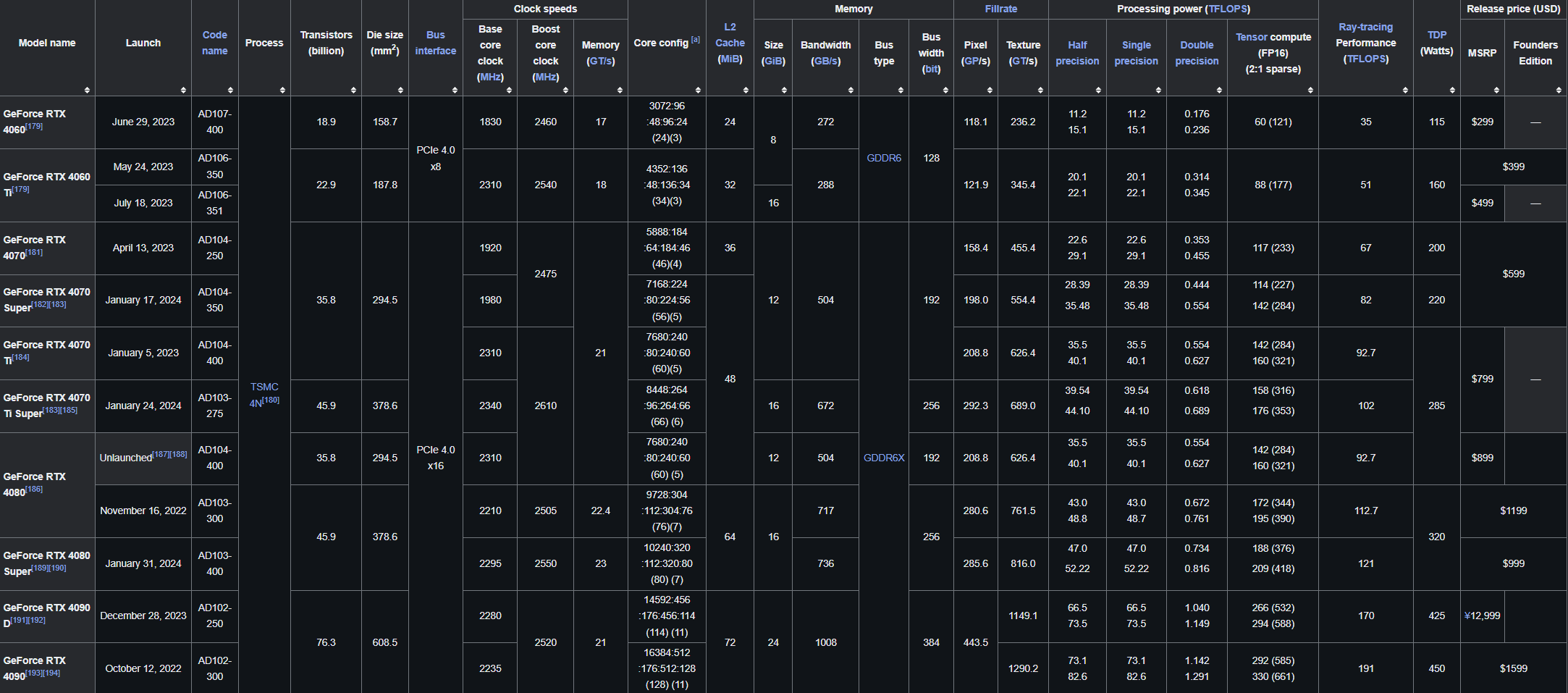Open the TFLOPS link in Processing power header

coord(1228,9)
